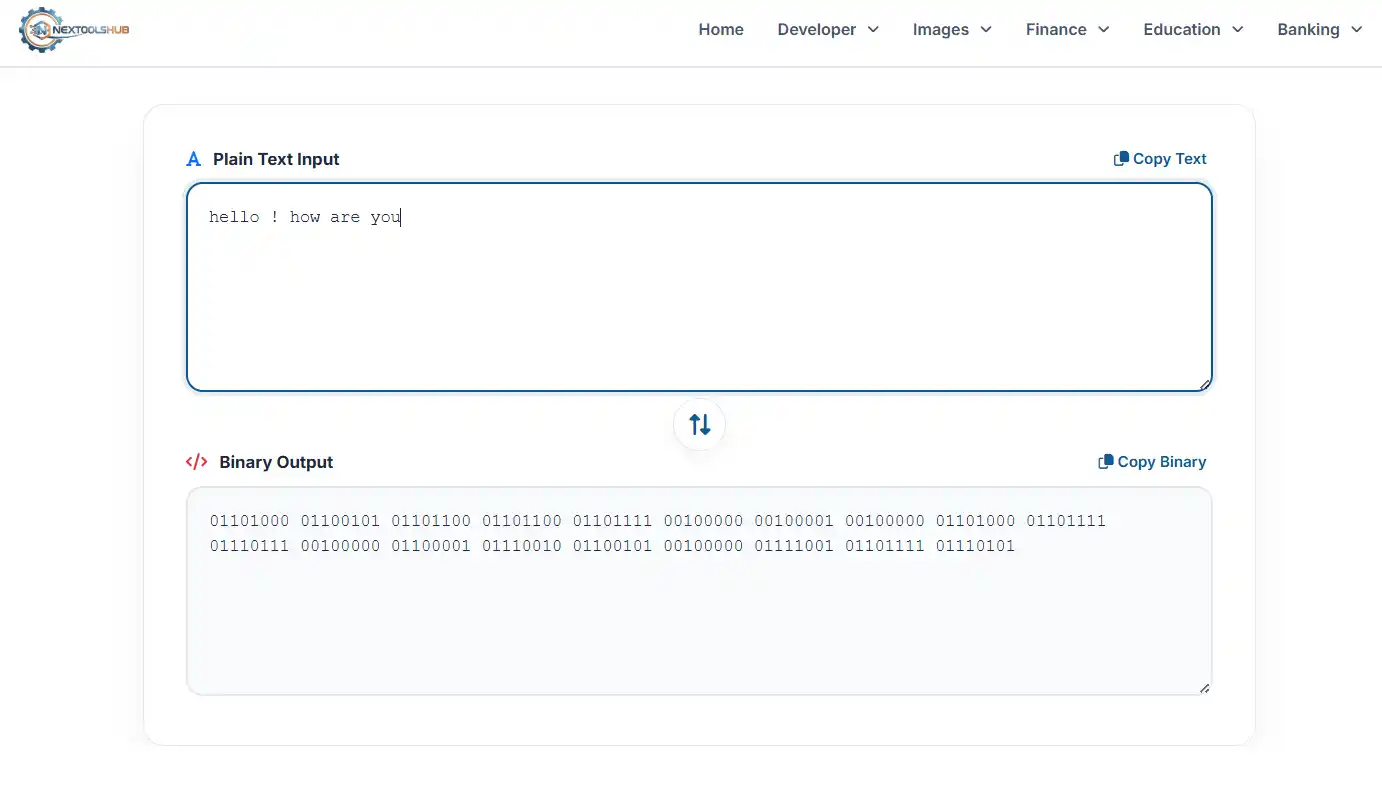Click the Copy Binary link
This screenshot has height=796, width=1382.
click(x=1160, y=461)
